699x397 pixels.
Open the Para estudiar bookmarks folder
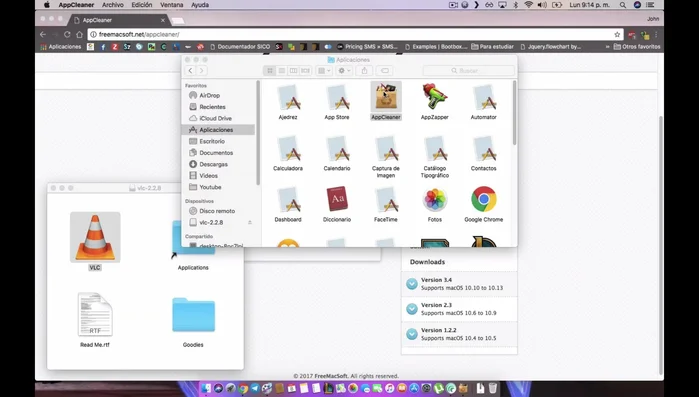click(x=493, y=46)
